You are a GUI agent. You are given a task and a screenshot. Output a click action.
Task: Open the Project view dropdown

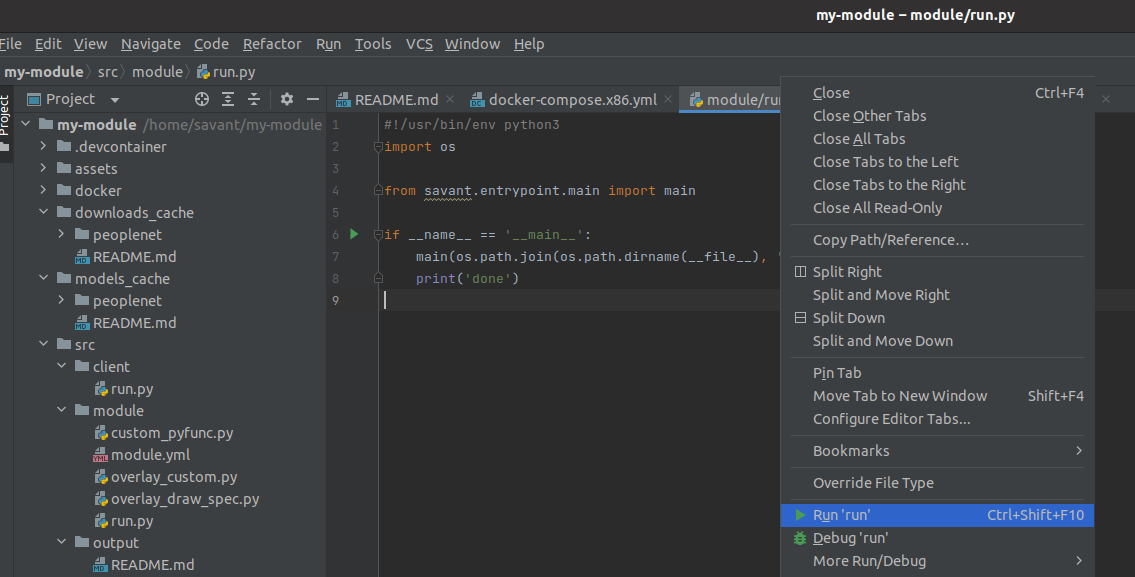(115, 100)
